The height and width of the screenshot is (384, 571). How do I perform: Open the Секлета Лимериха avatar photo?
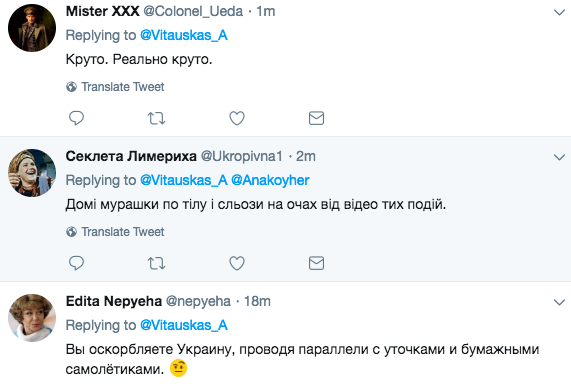tap(32, 173)
